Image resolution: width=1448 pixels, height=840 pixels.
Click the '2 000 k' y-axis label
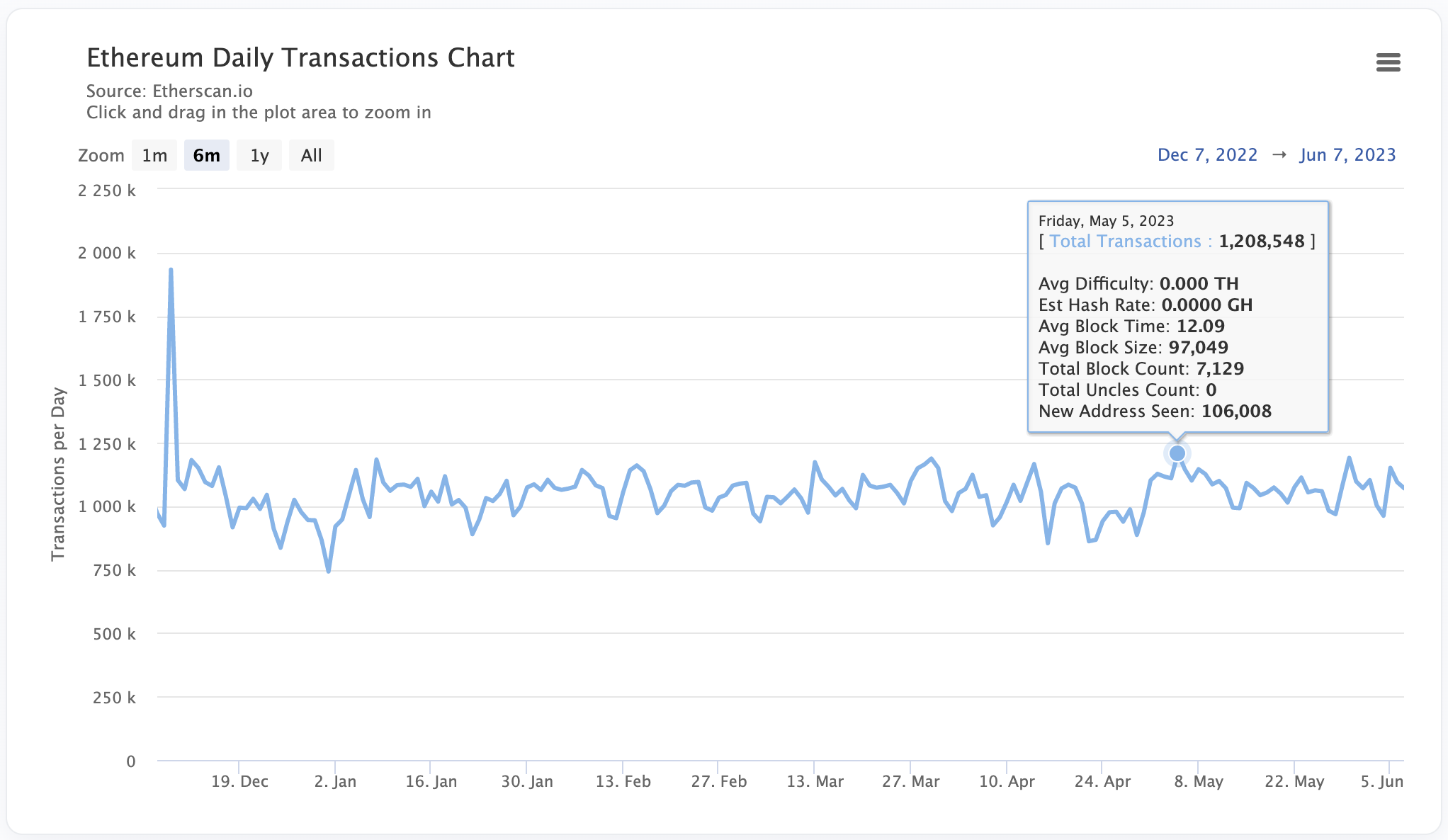(107, 253)
